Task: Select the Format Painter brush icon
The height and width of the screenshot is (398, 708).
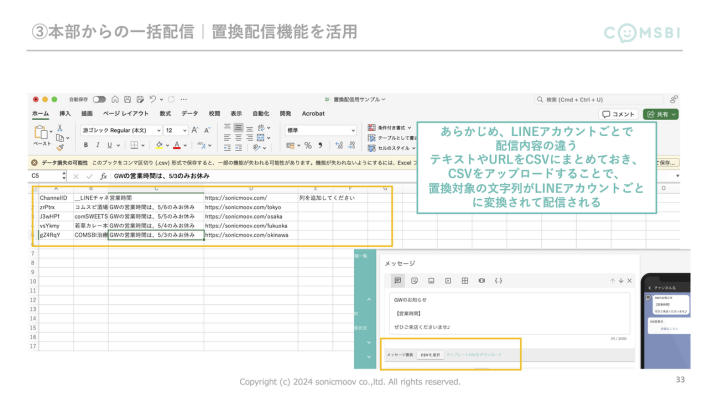Action: 60,147
